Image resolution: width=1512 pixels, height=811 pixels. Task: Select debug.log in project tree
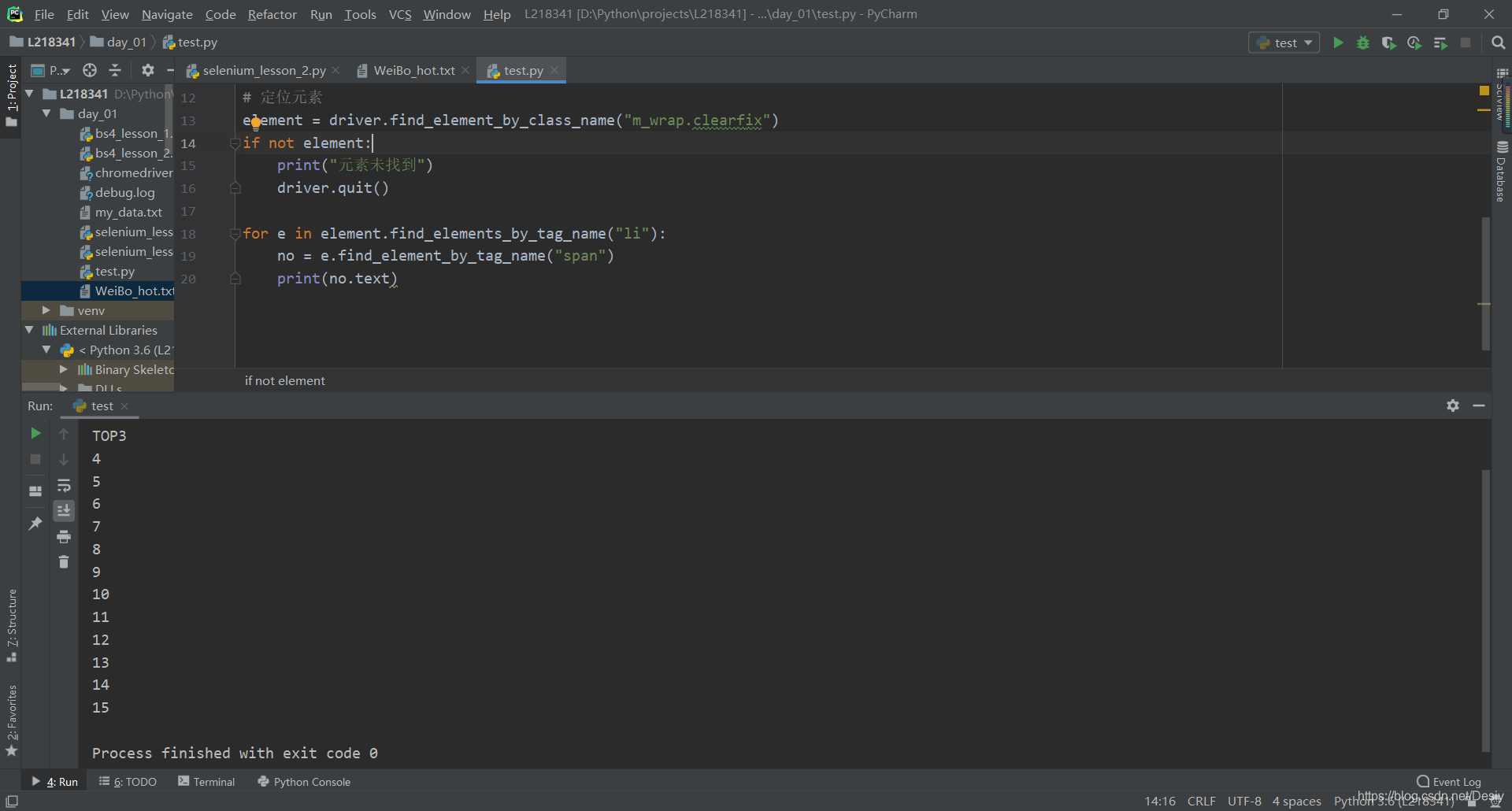point(124,193)
